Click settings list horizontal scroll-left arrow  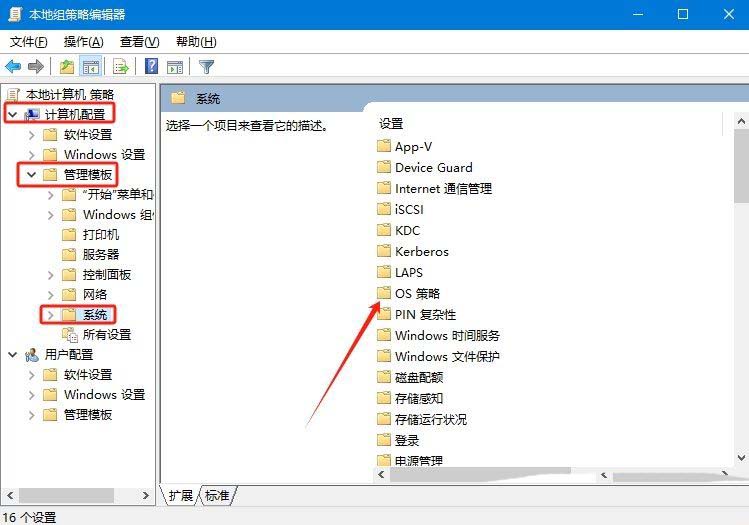pyautogui.click(x=381, y=475)
